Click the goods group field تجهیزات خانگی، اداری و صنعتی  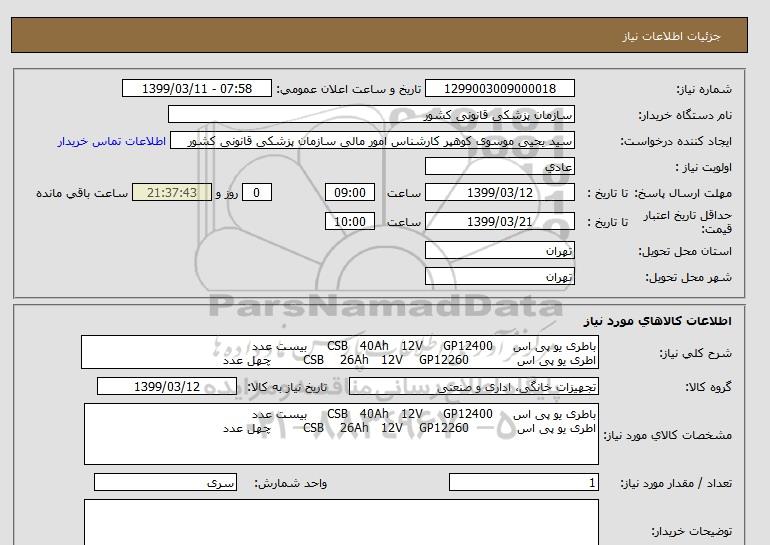click(x=473, y=386)
